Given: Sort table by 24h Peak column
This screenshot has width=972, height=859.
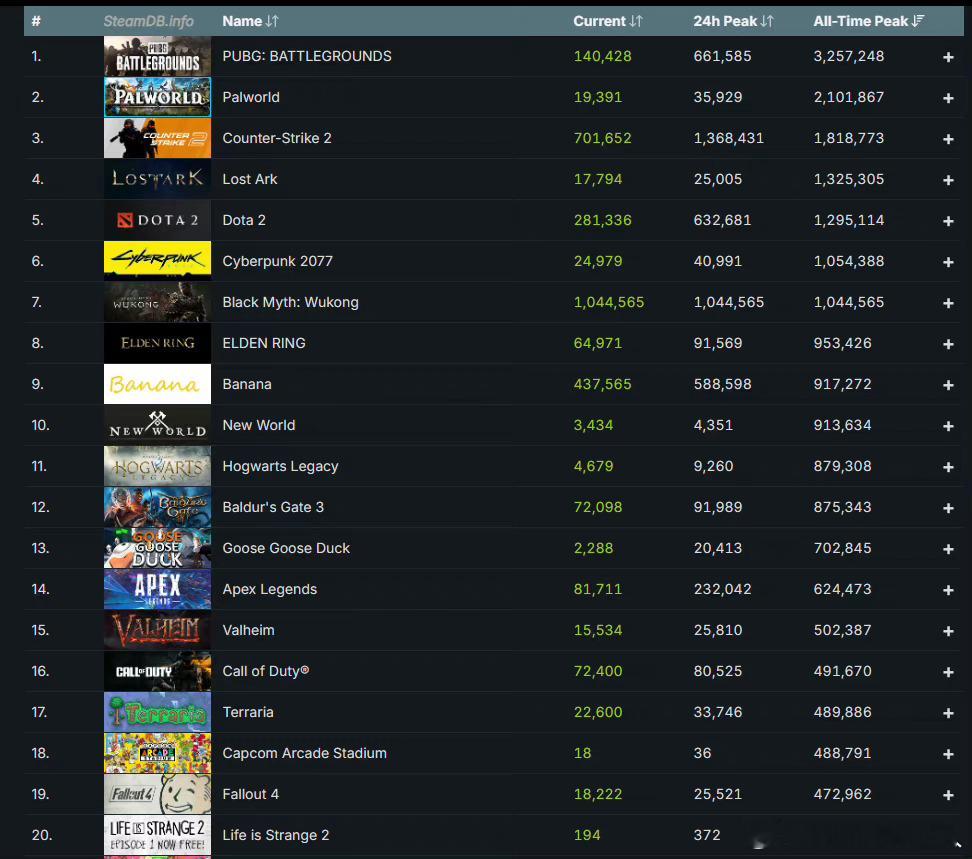Looking at the screenshot, I should tap(733, 21).
